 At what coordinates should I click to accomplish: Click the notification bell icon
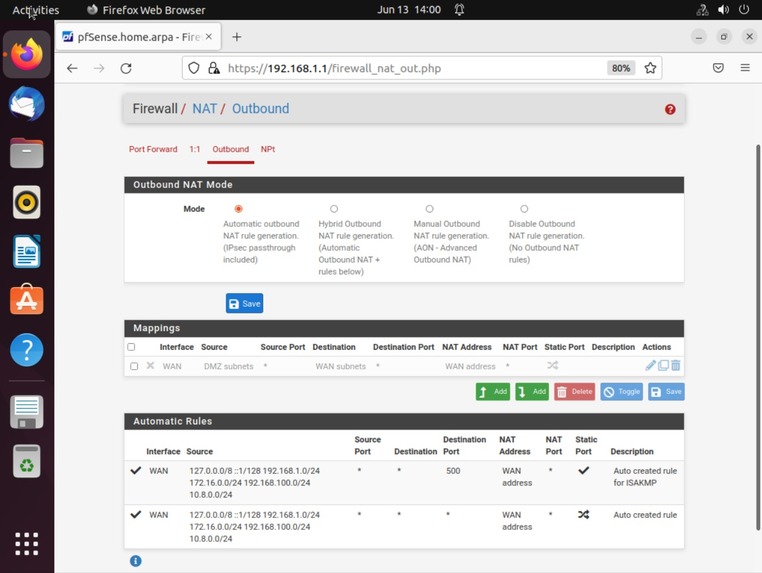coord(459,10)
